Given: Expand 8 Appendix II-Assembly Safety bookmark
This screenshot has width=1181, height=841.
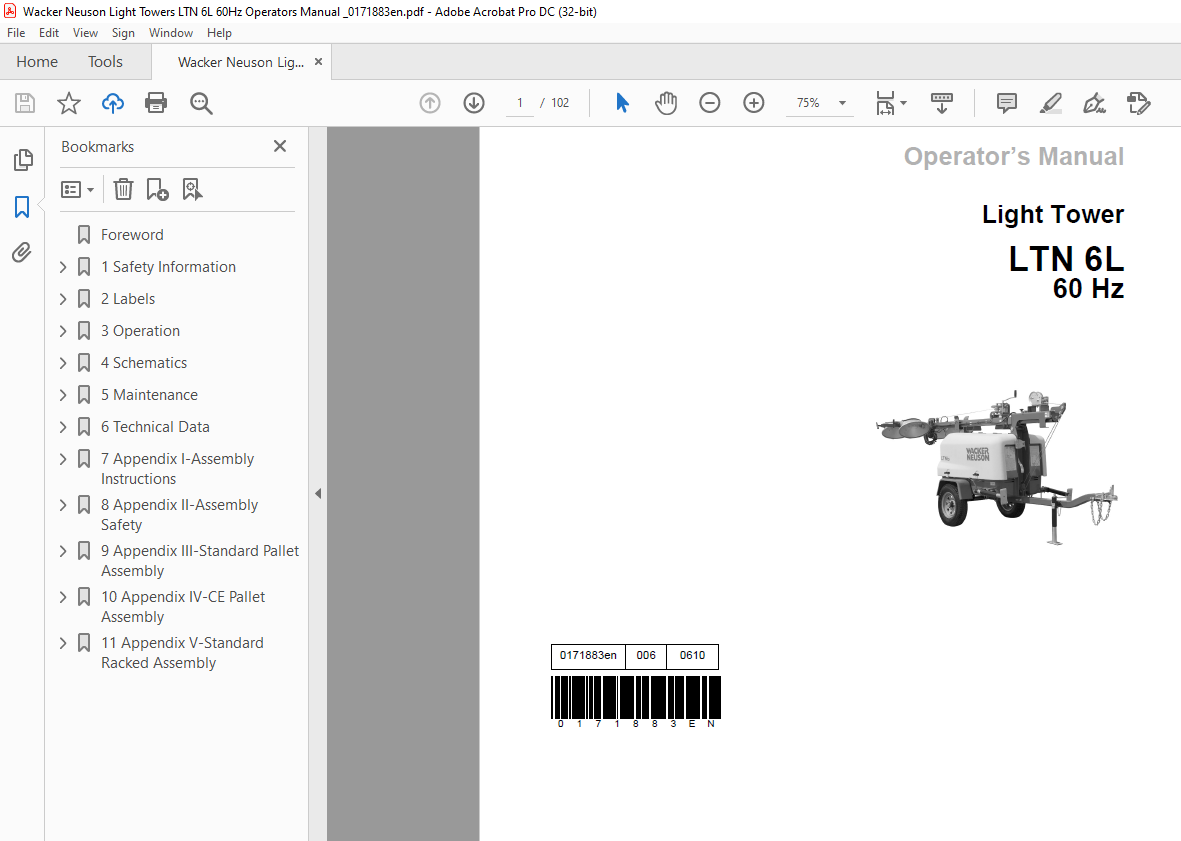Looking at the screenshot, I should [x=63, y=504].
